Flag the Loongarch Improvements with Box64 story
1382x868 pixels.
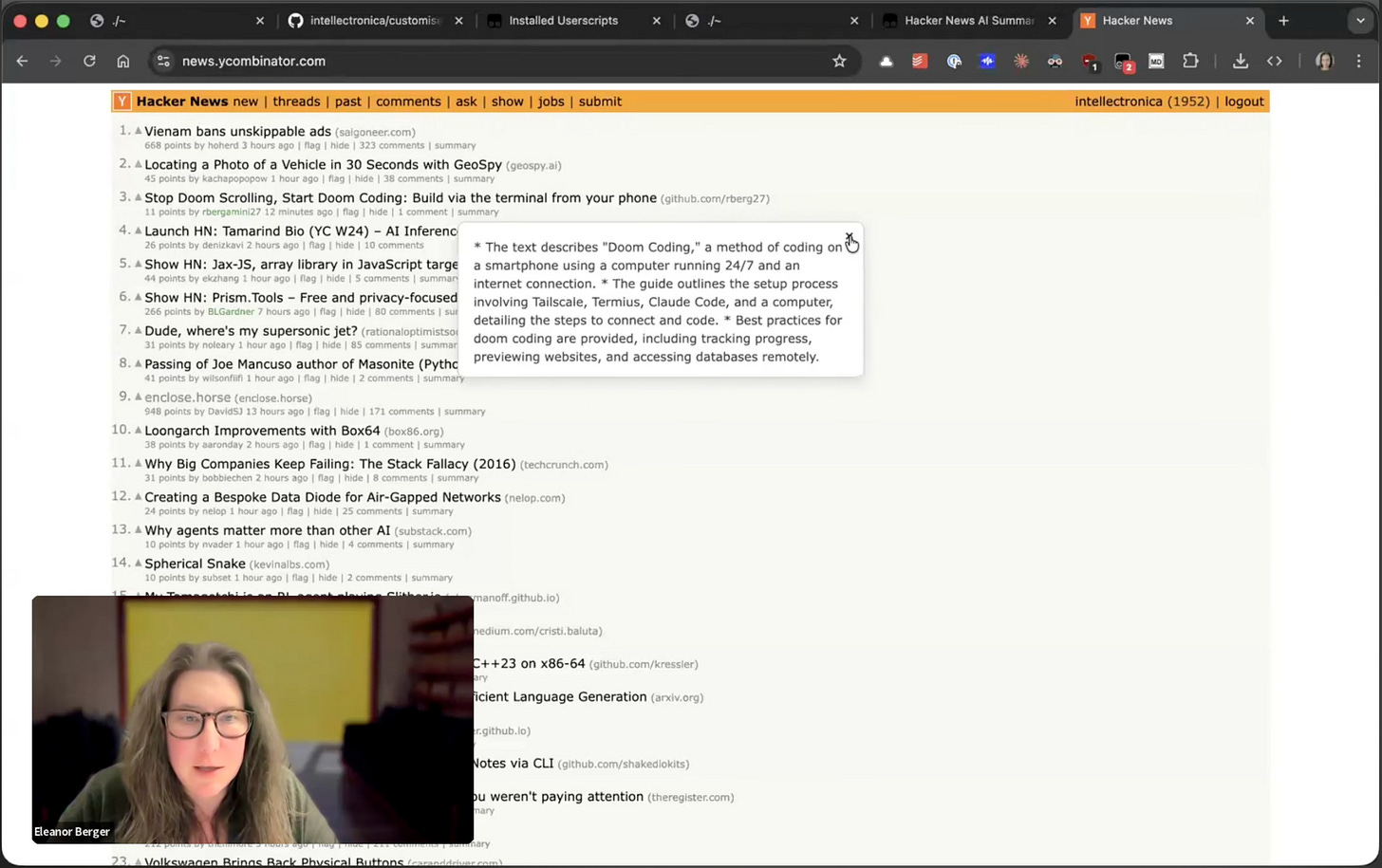(x=317, y=444)
